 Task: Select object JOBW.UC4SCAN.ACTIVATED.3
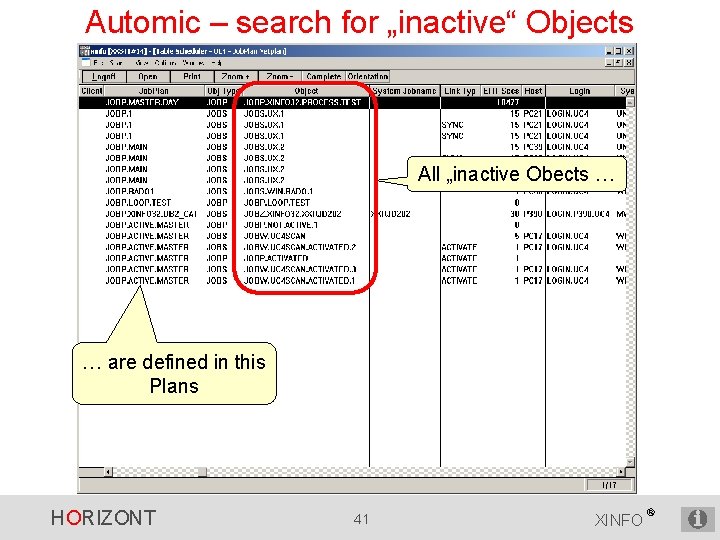pos(300,269)
